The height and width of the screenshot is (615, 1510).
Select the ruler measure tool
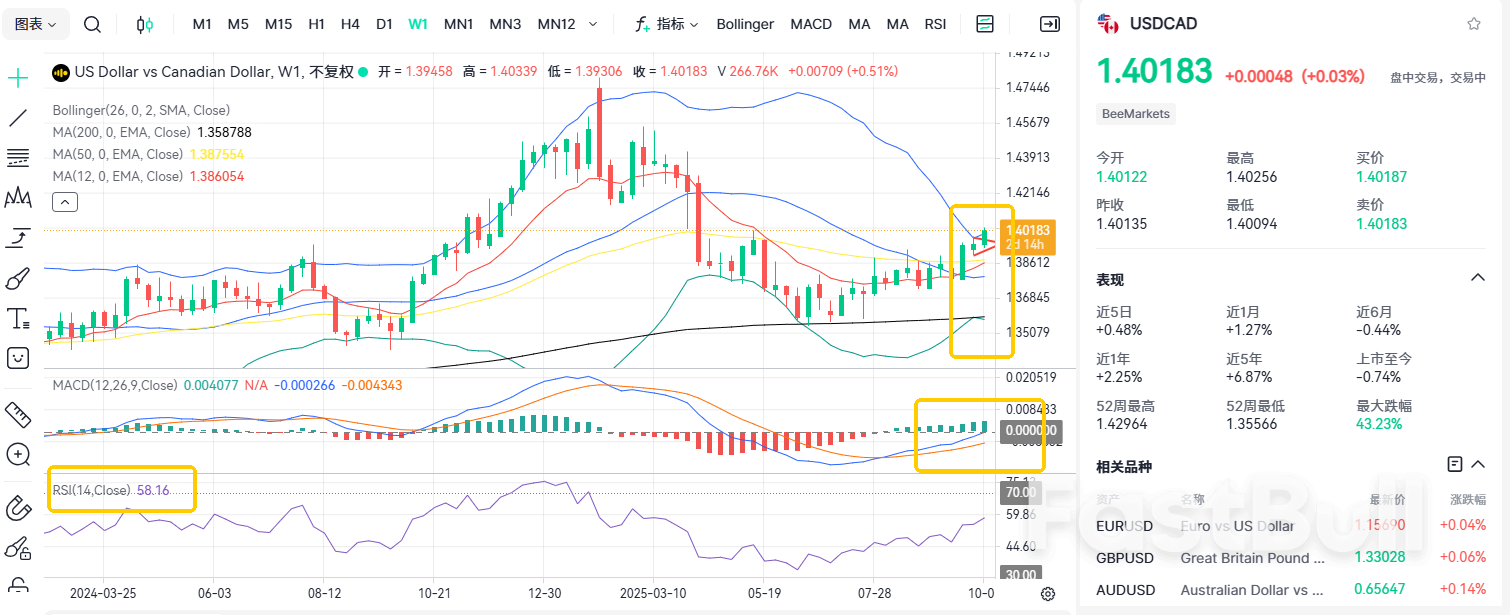pyautogui.click(x=18, y=413)
